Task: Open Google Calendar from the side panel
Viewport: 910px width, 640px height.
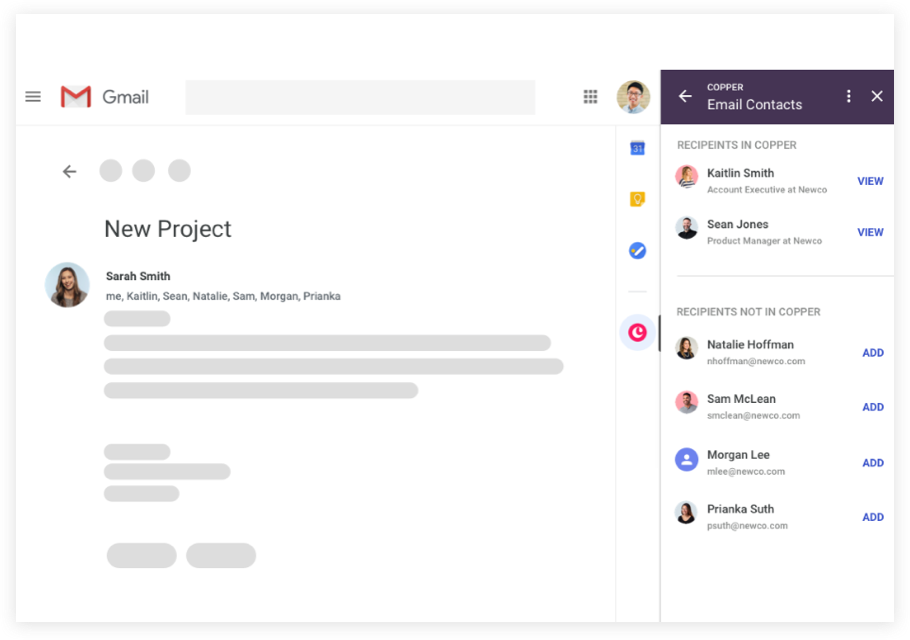Action: (637, 147)
